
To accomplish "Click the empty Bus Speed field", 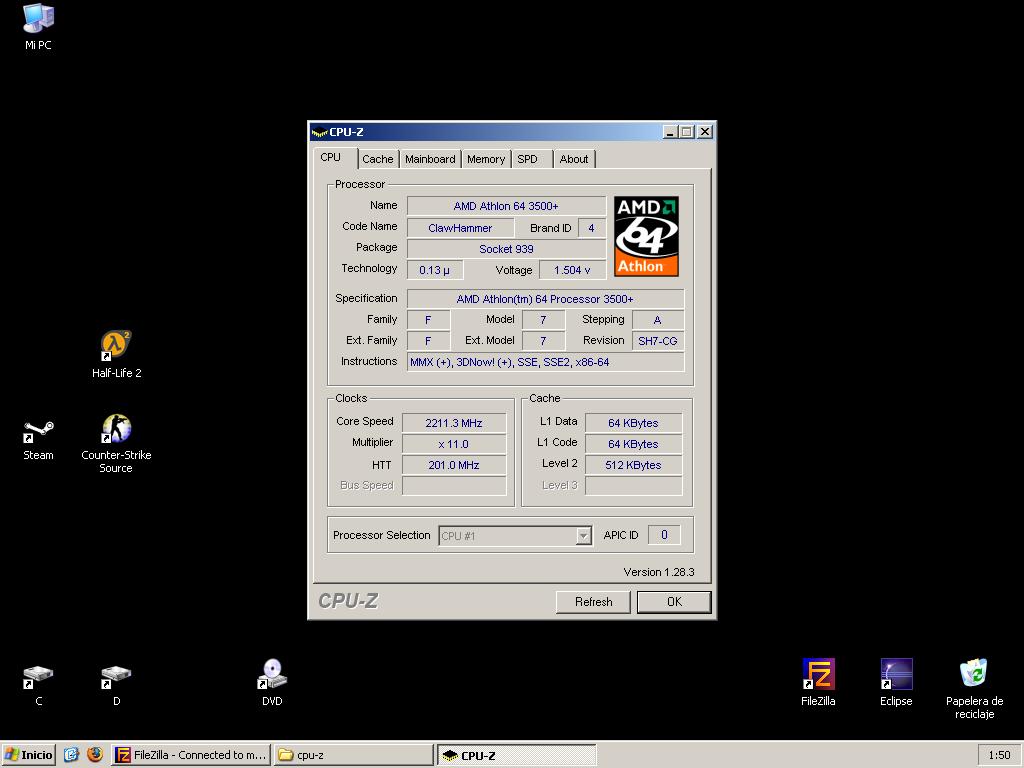I will (454, 486).
